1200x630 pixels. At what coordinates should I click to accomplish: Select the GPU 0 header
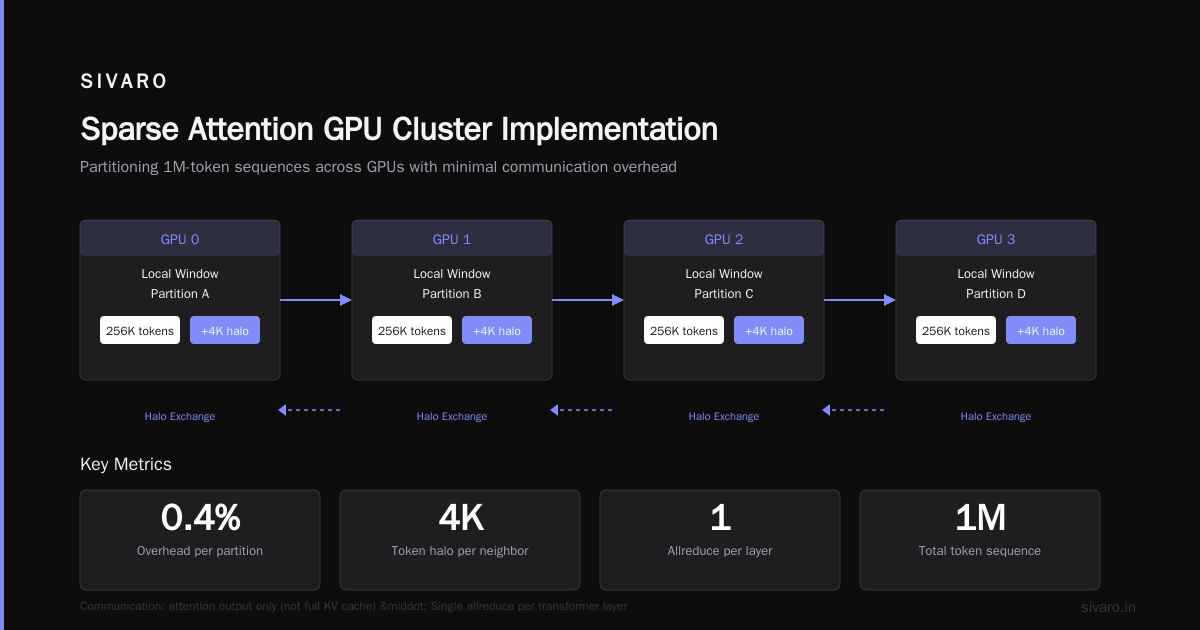(180, 240)
